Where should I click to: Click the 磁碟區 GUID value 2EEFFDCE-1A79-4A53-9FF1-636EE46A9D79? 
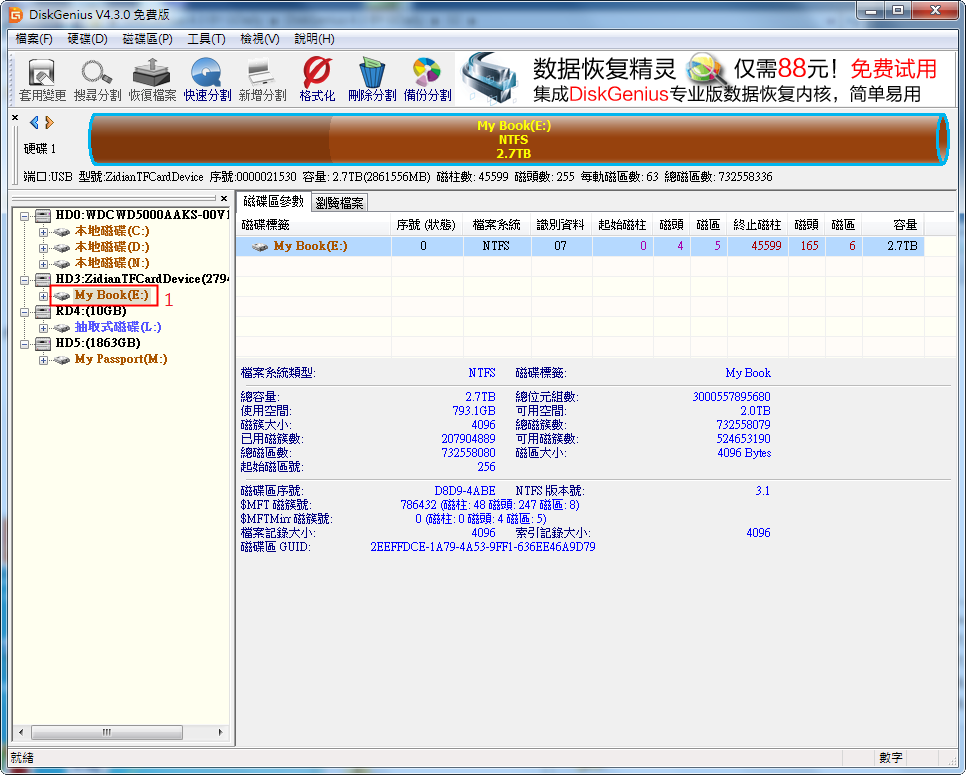[x=483, y=547]
